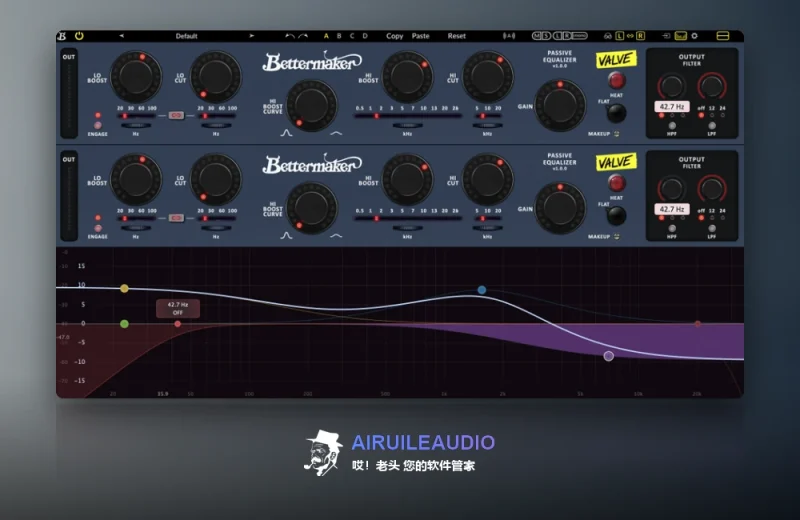Screen dimensions: 800x520
Task: Select the yellow R channel button
Action: 640,36
